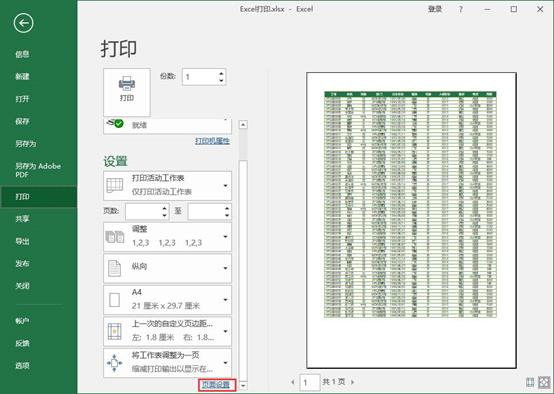
Task: Expand the 调整 collation dropdown
Action: pyautogui.click(x=167, y=236)
